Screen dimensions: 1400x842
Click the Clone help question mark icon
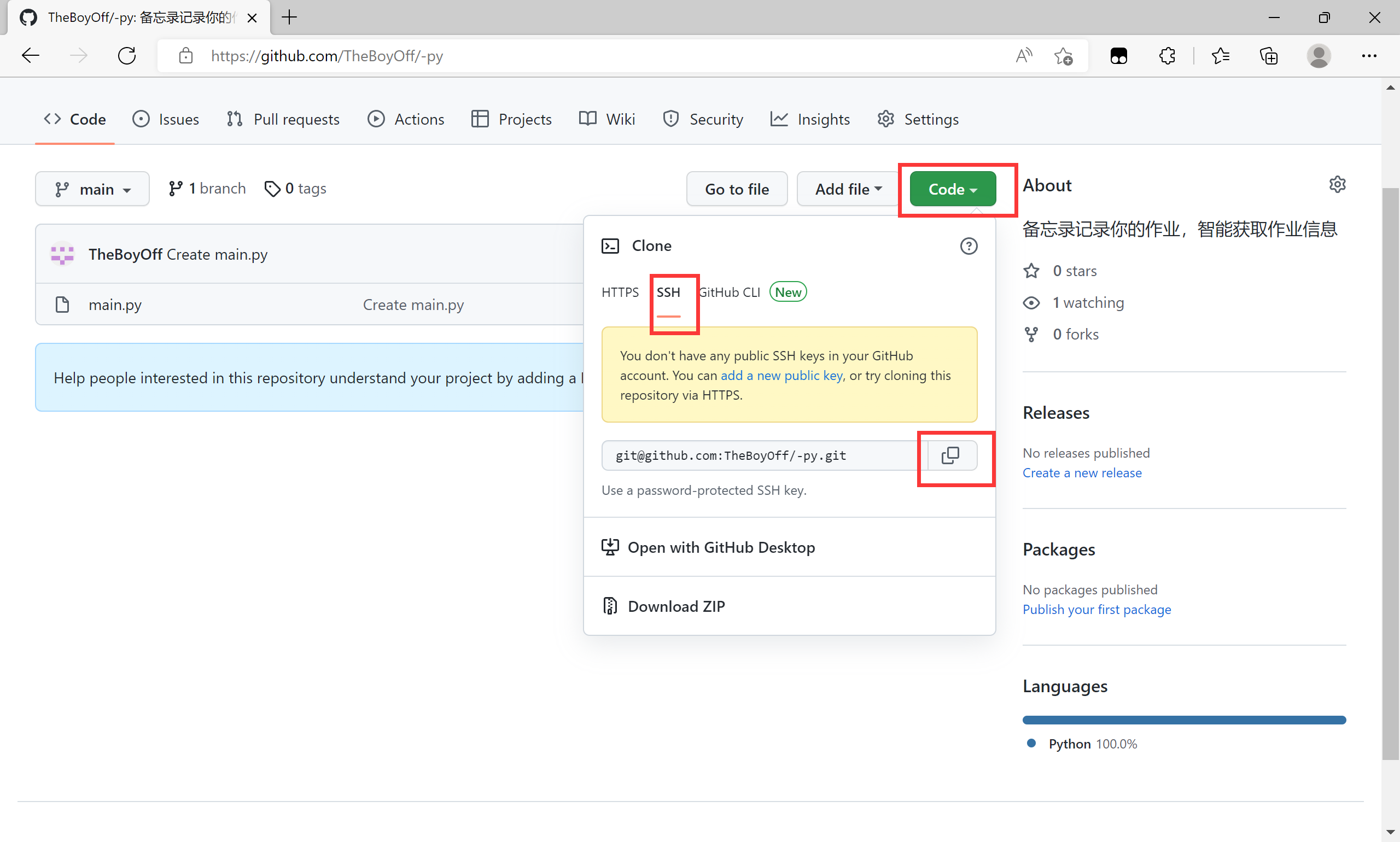pyautogui.click(x=968, y=245)
